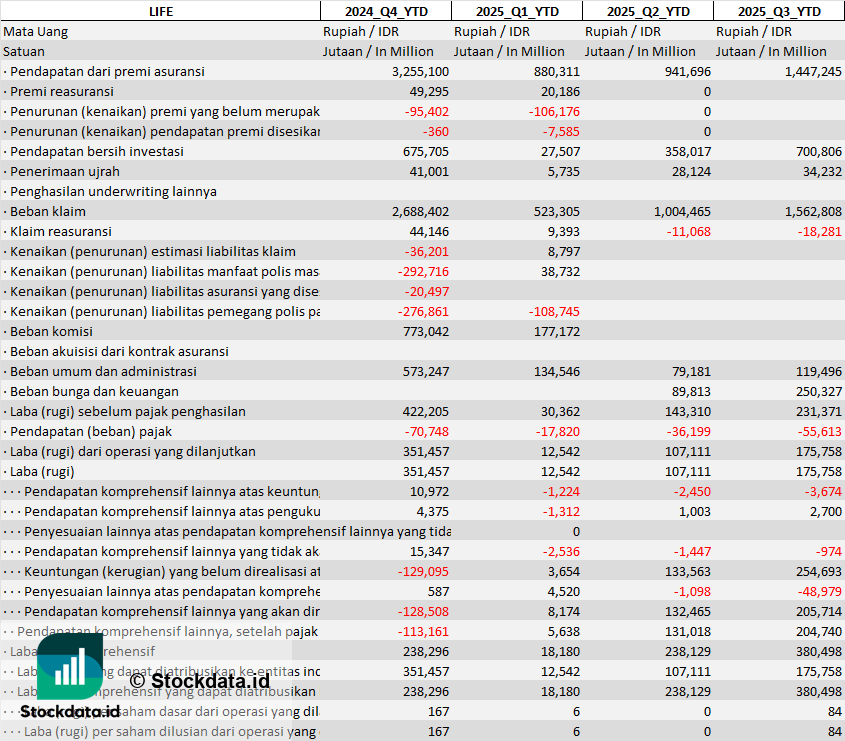Select Beban bunga dan keuangan label
Screen dimensions: 845x741
pyautogui.click(x=94, y=391)
